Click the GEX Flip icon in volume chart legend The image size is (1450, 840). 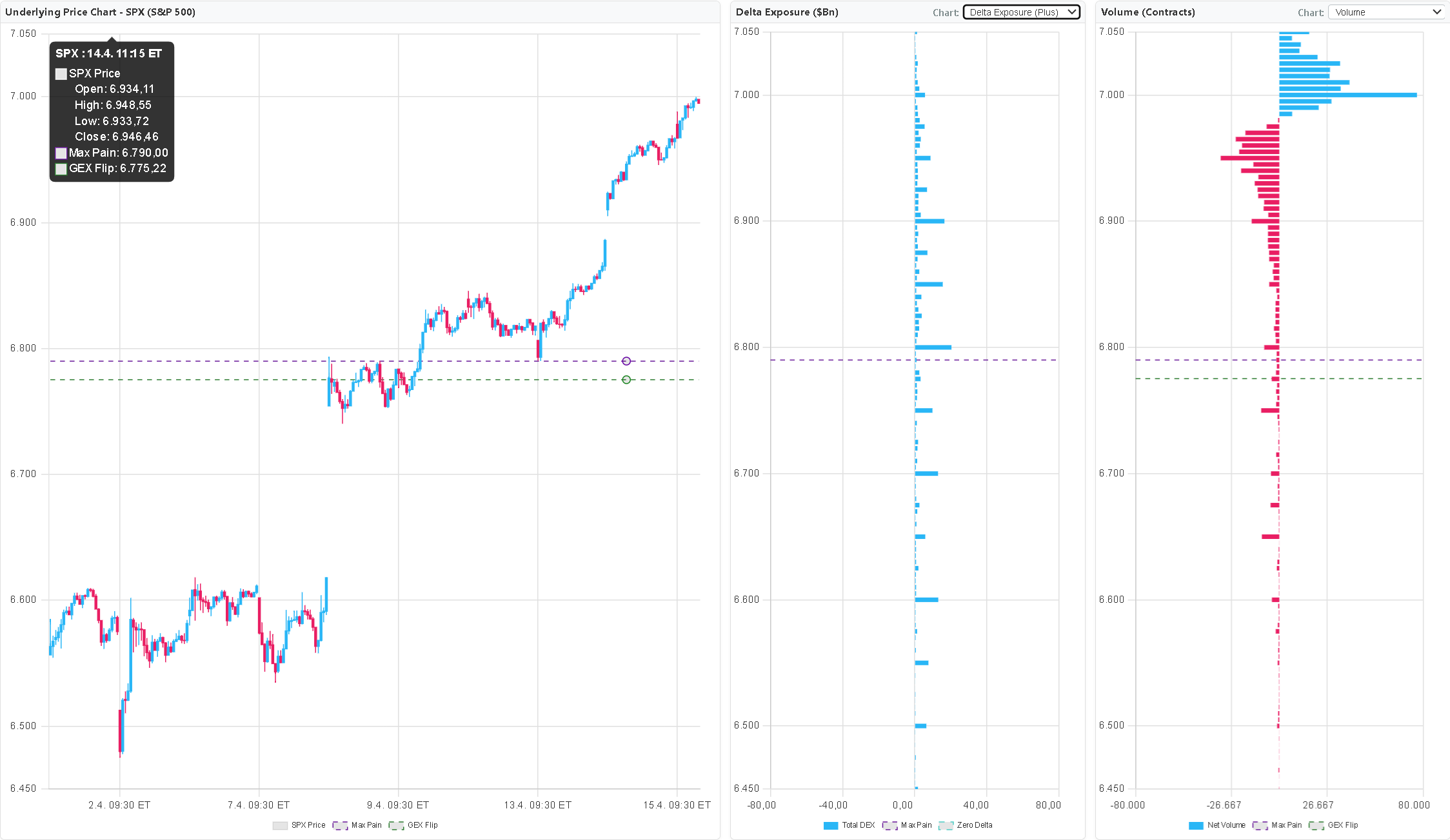coord(1316,825)
